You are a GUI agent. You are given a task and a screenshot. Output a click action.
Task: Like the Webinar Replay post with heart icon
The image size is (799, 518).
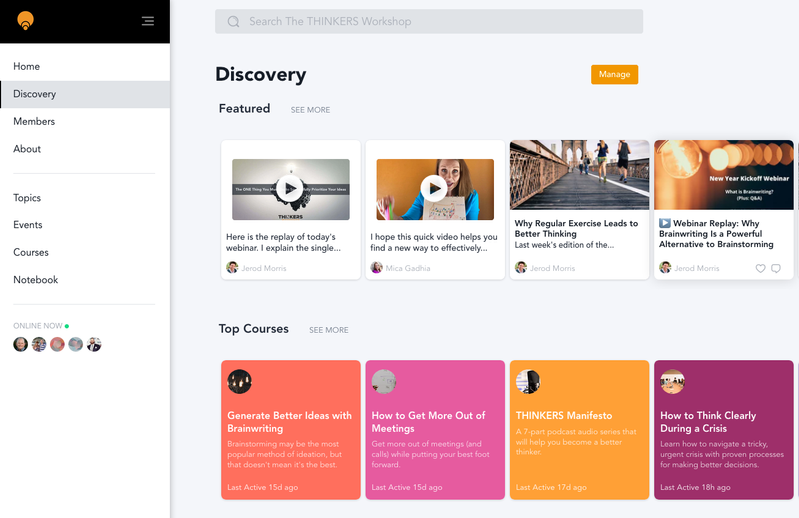coord(760,268)
